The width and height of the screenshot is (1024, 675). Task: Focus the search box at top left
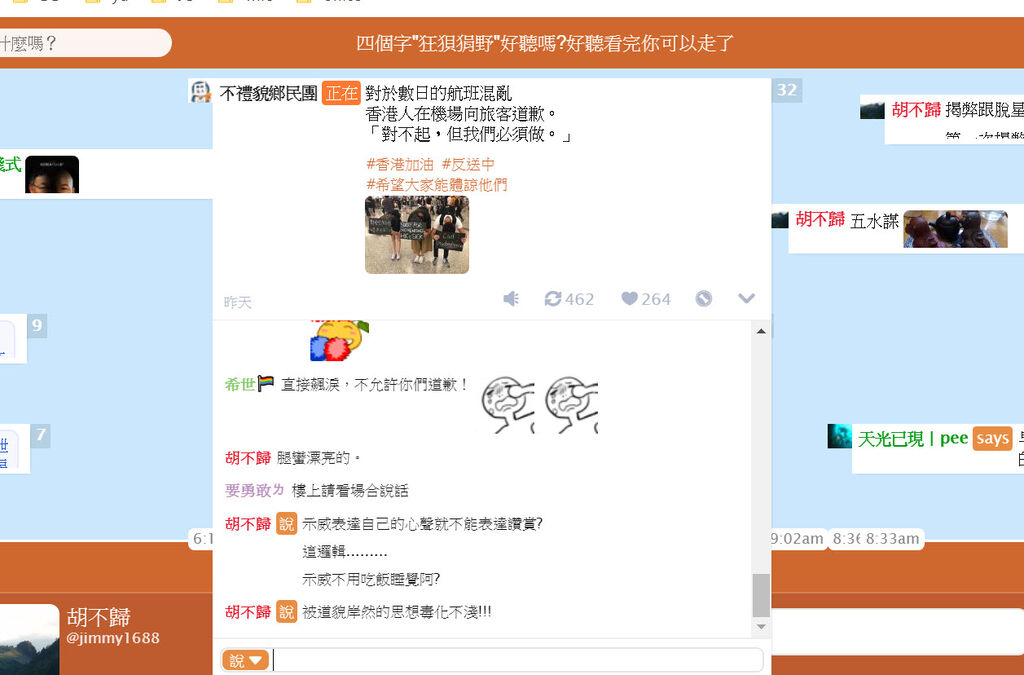click(85, 43)
